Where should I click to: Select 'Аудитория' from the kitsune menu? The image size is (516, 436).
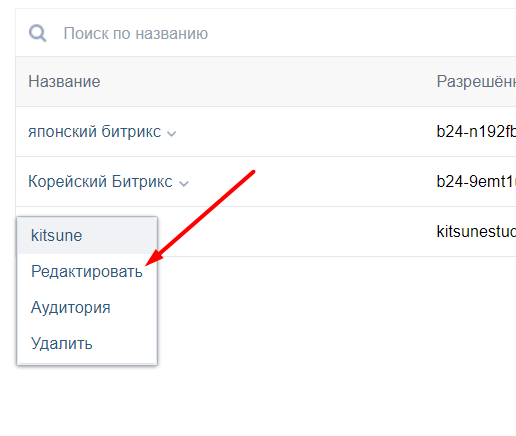[70, 307]
